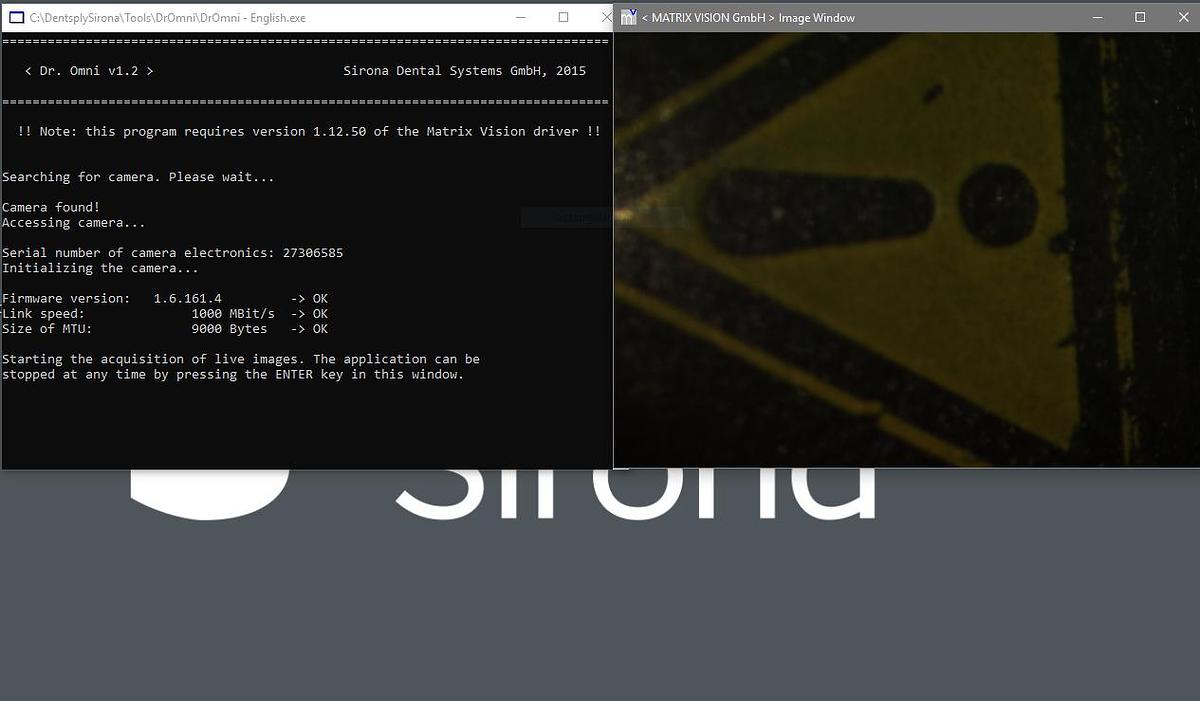The image size is (1200, 701).
Task: Maximize the Dr. Omni console window
Action: coord(563,17)
